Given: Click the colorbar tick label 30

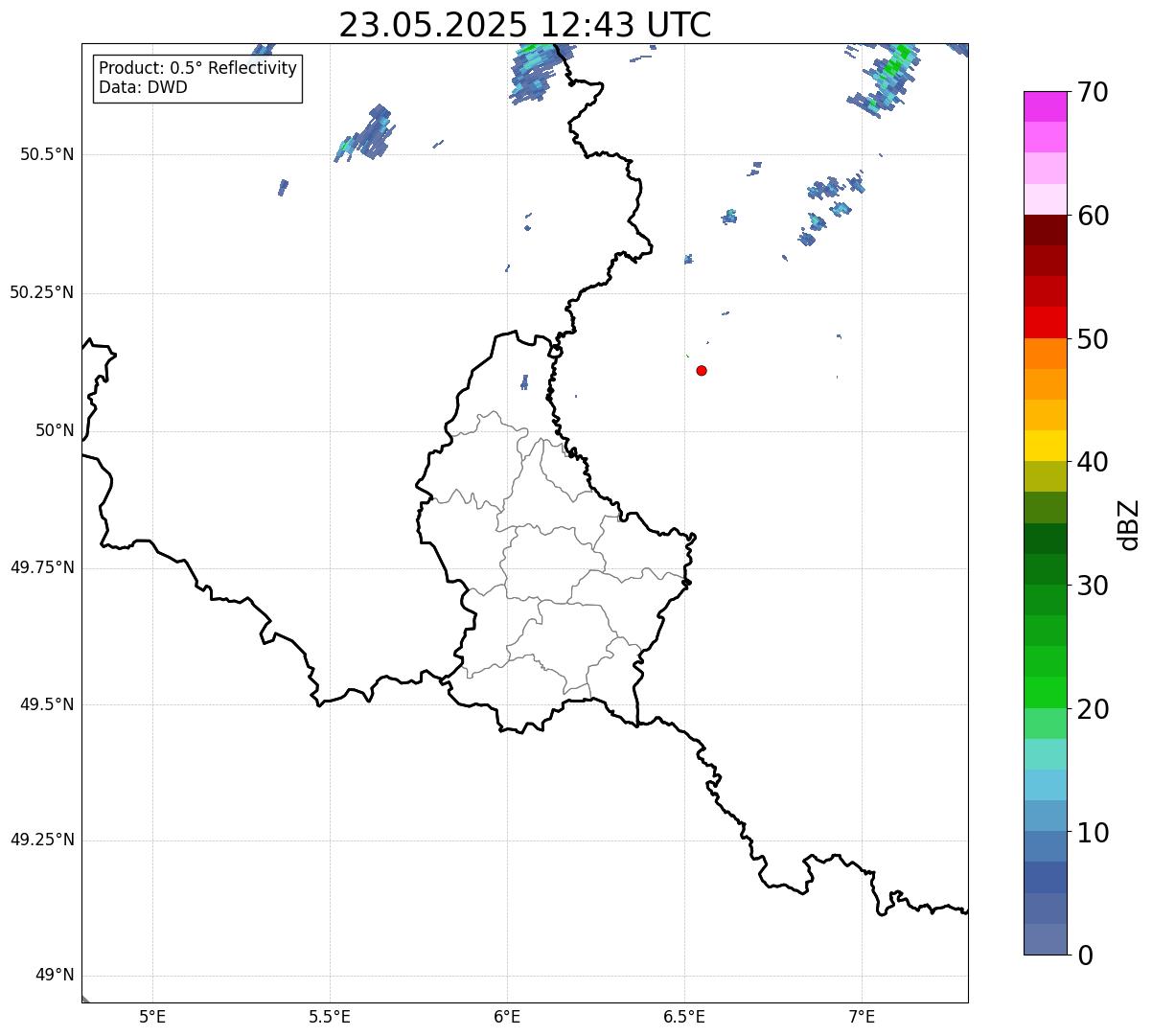Looking at the screenshot, I should (x=1093, y=586).
